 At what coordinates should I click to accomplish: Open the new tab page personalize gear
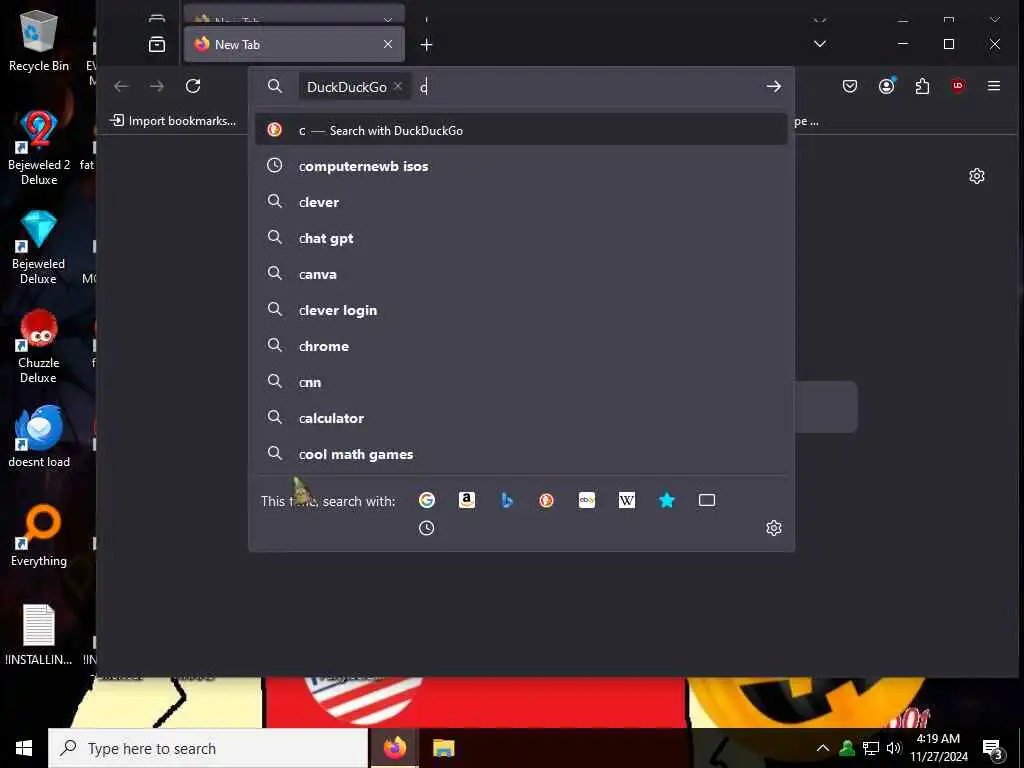click(x=976, y=176)
